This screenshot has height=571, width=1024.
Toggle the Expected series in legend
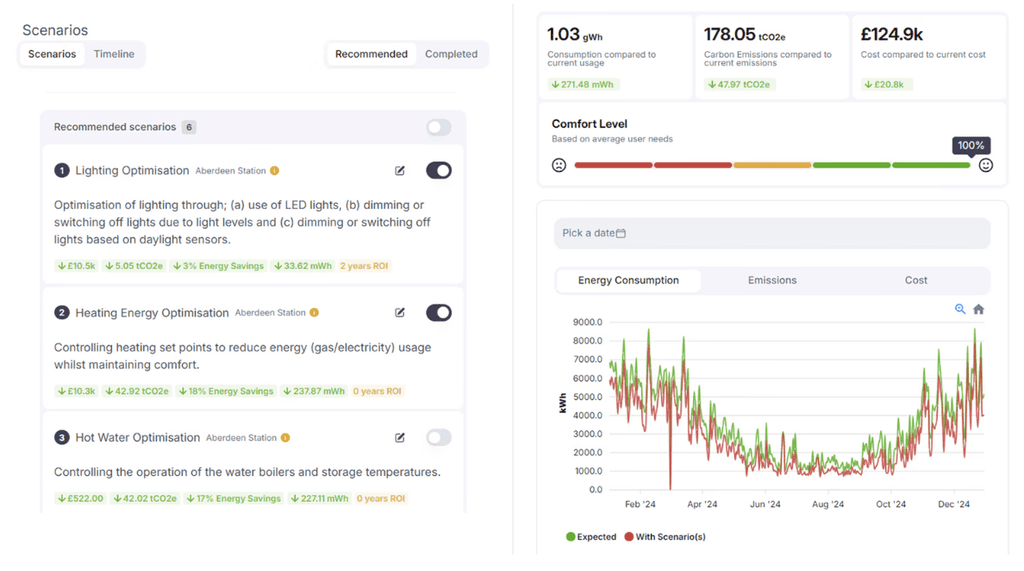point(591,537)
